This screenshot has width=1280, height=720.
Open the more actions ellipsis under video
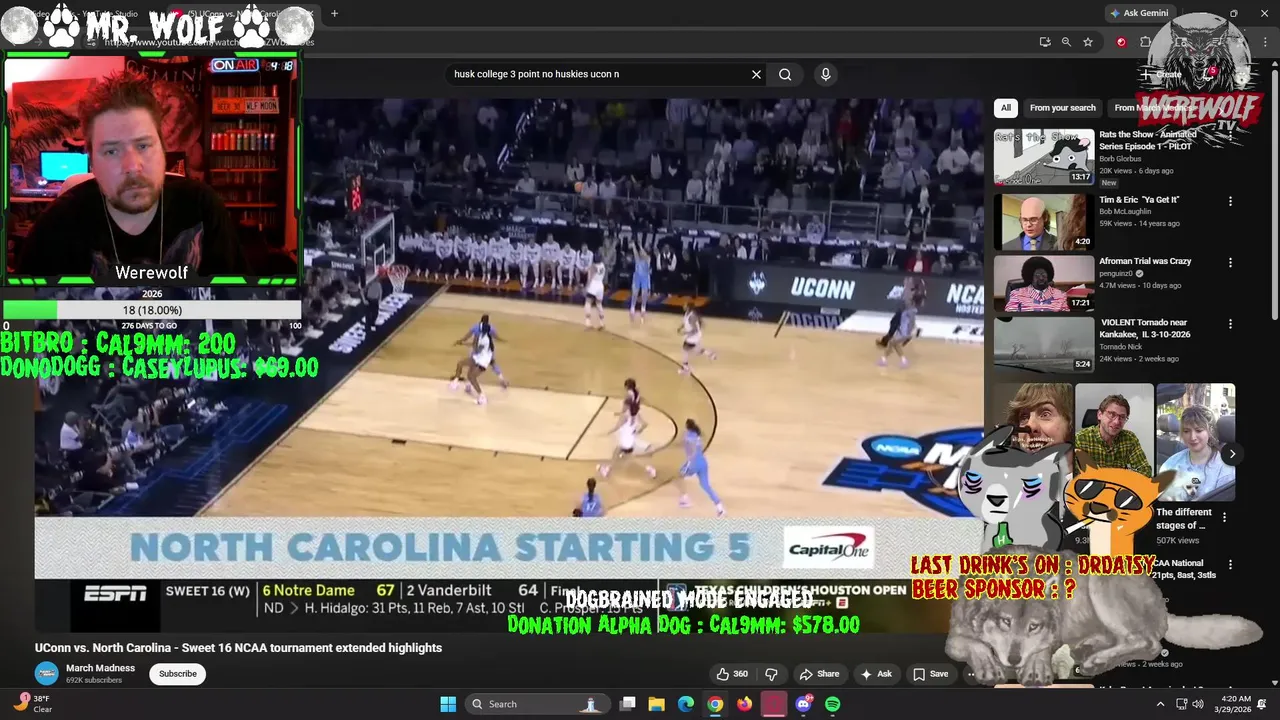[x=971, y=674]
